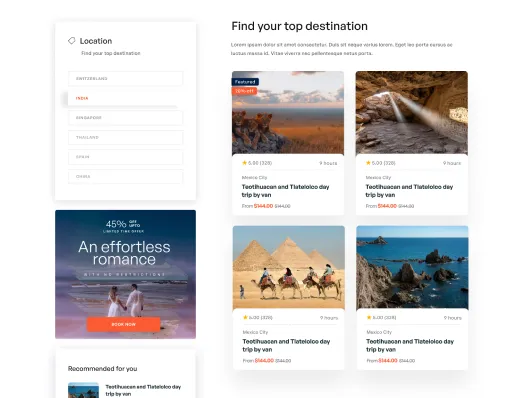Screen dimensions: 524x398
Task: Select Switzerland in location list
Action: coord(125,79)
